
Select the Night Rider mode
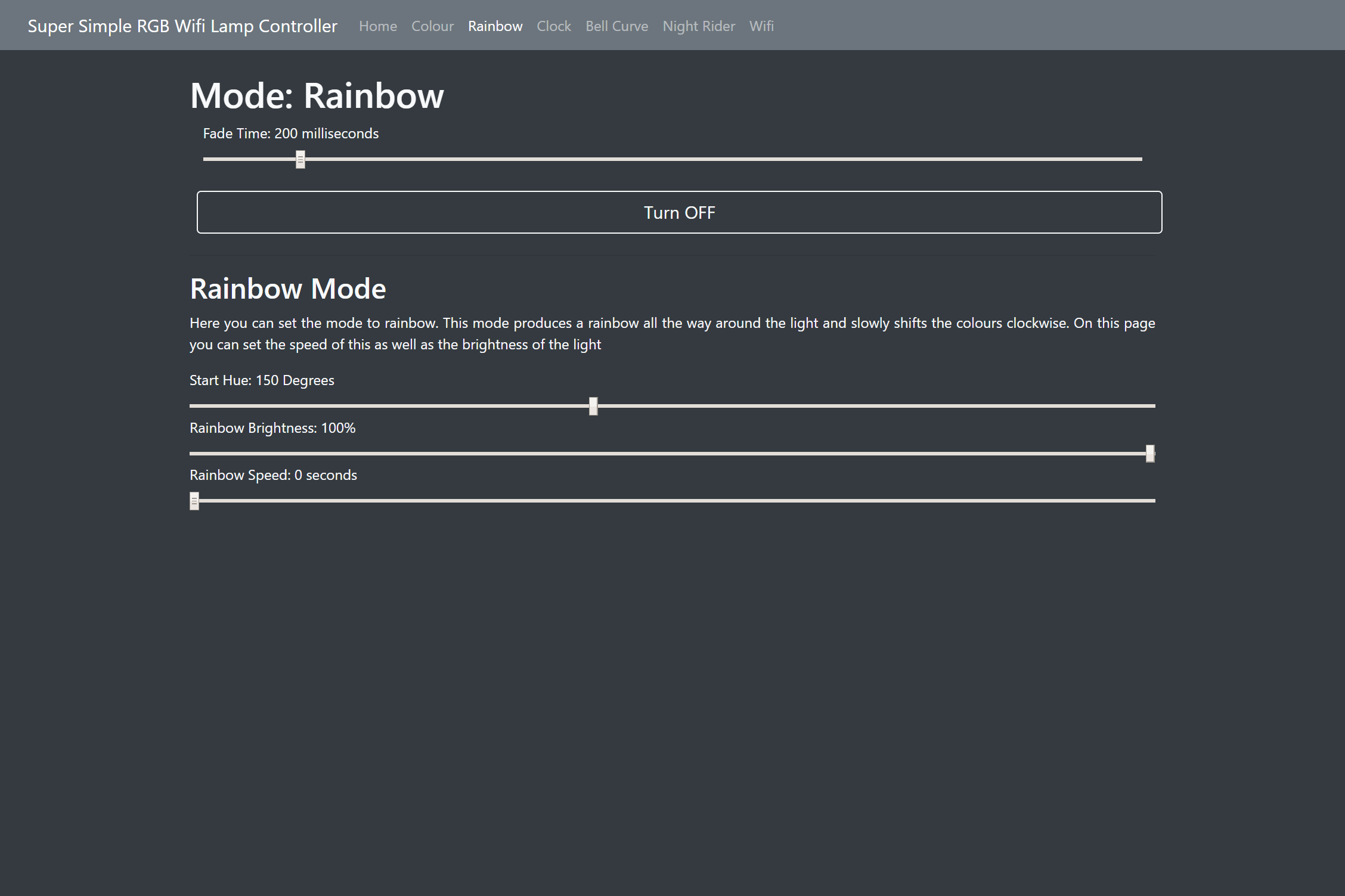coord(698,26)
